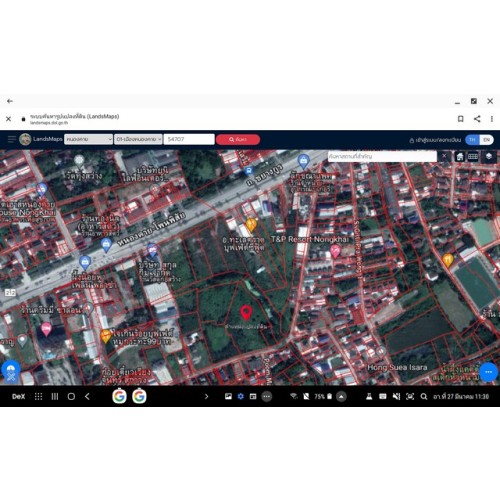Open the measurement grid icon on map toolbar
The height and width of the screenshot is (500, 500).
click(x=473, y=156)
